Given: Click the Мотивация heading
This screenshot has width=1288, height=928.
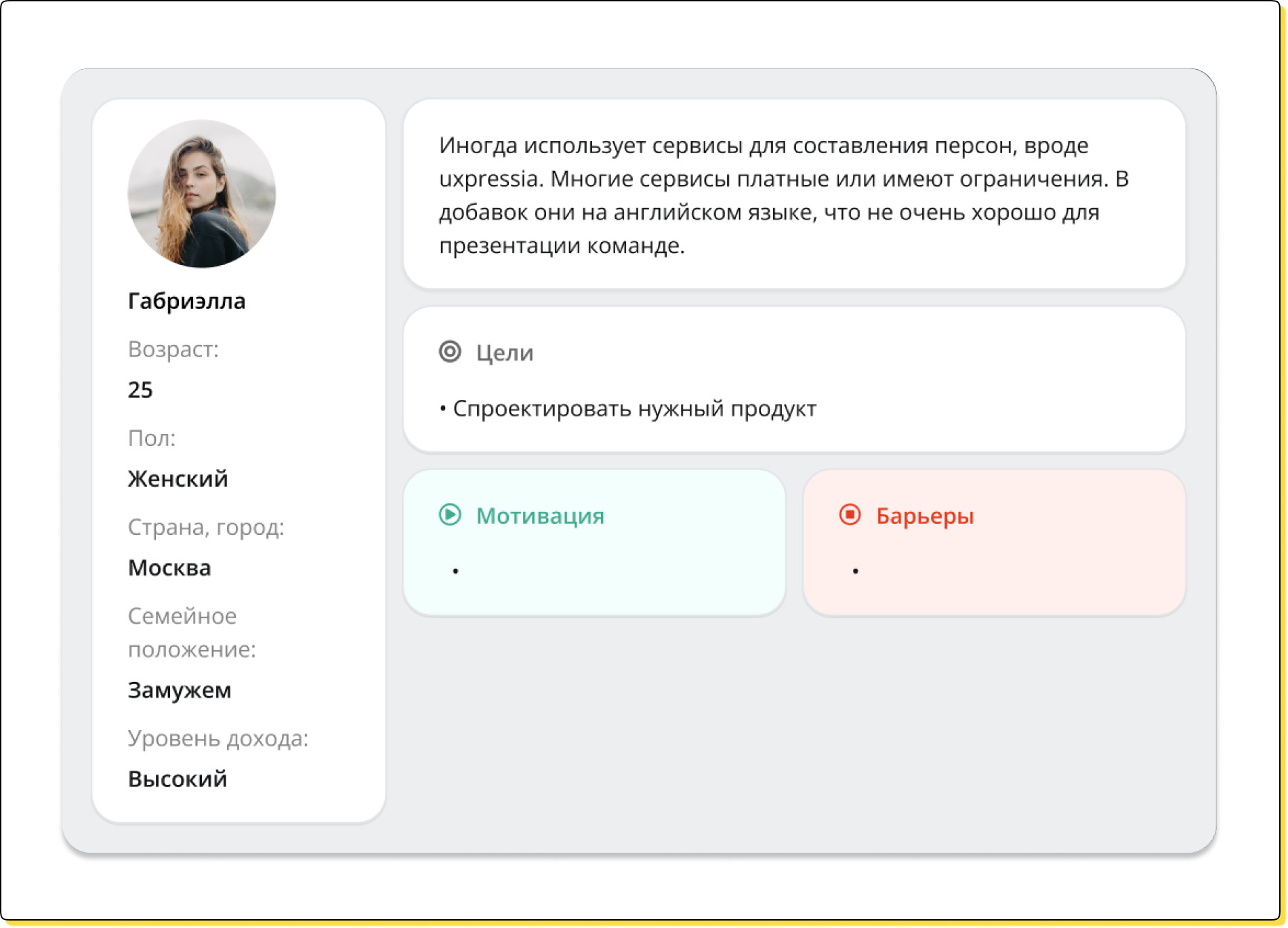Looking at the screenshot, I should click(x=540, y=516).
